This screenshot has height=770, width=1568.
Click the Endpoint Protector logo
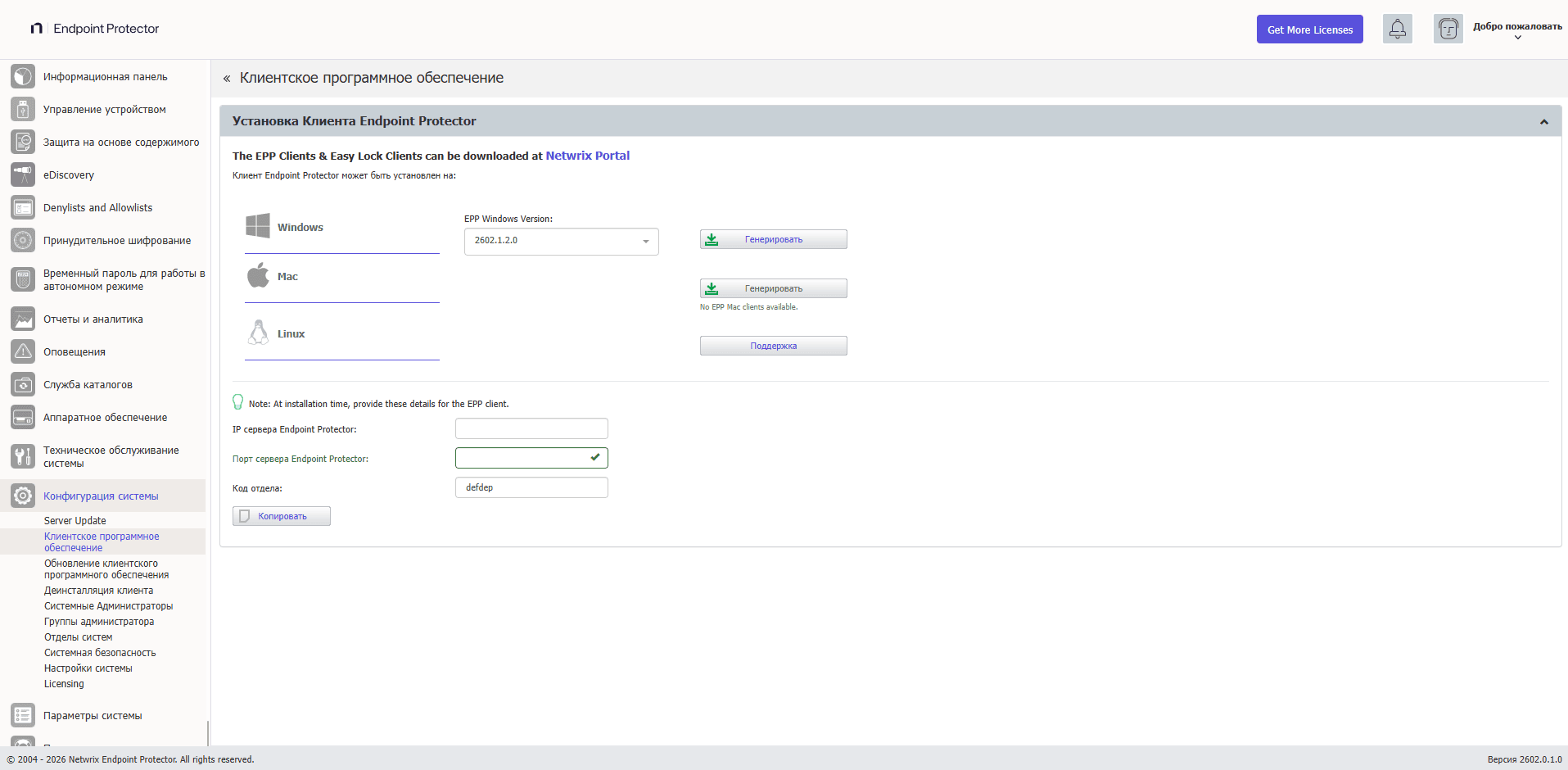point(95,28)
